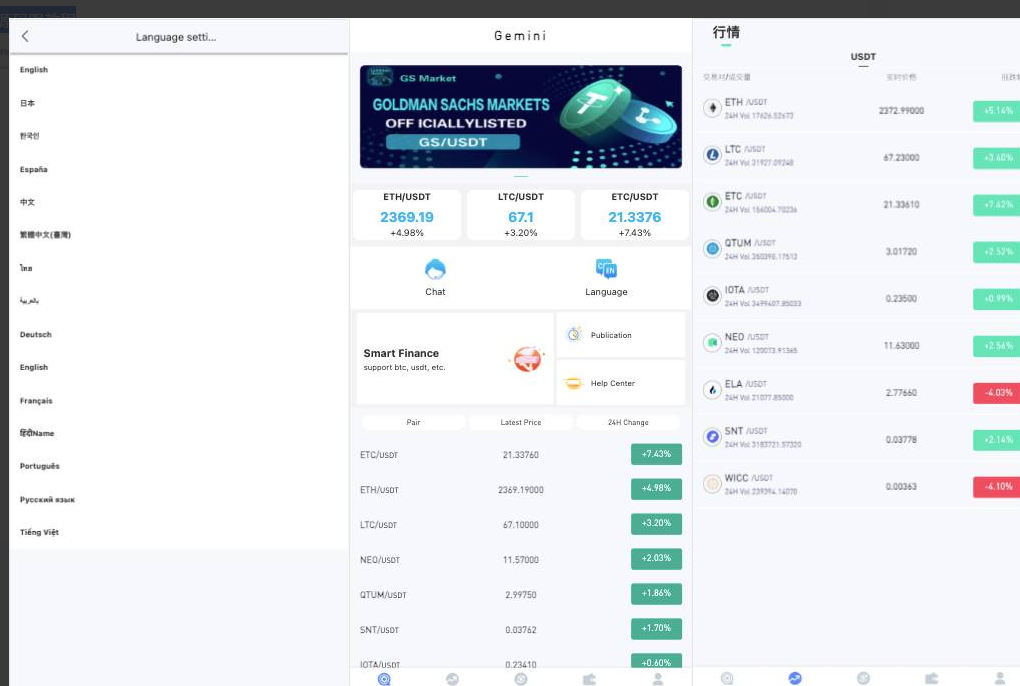Tap the profile icon in Gemini bottom bar
The image size is (1020, 686).
(x=658, y=679)
